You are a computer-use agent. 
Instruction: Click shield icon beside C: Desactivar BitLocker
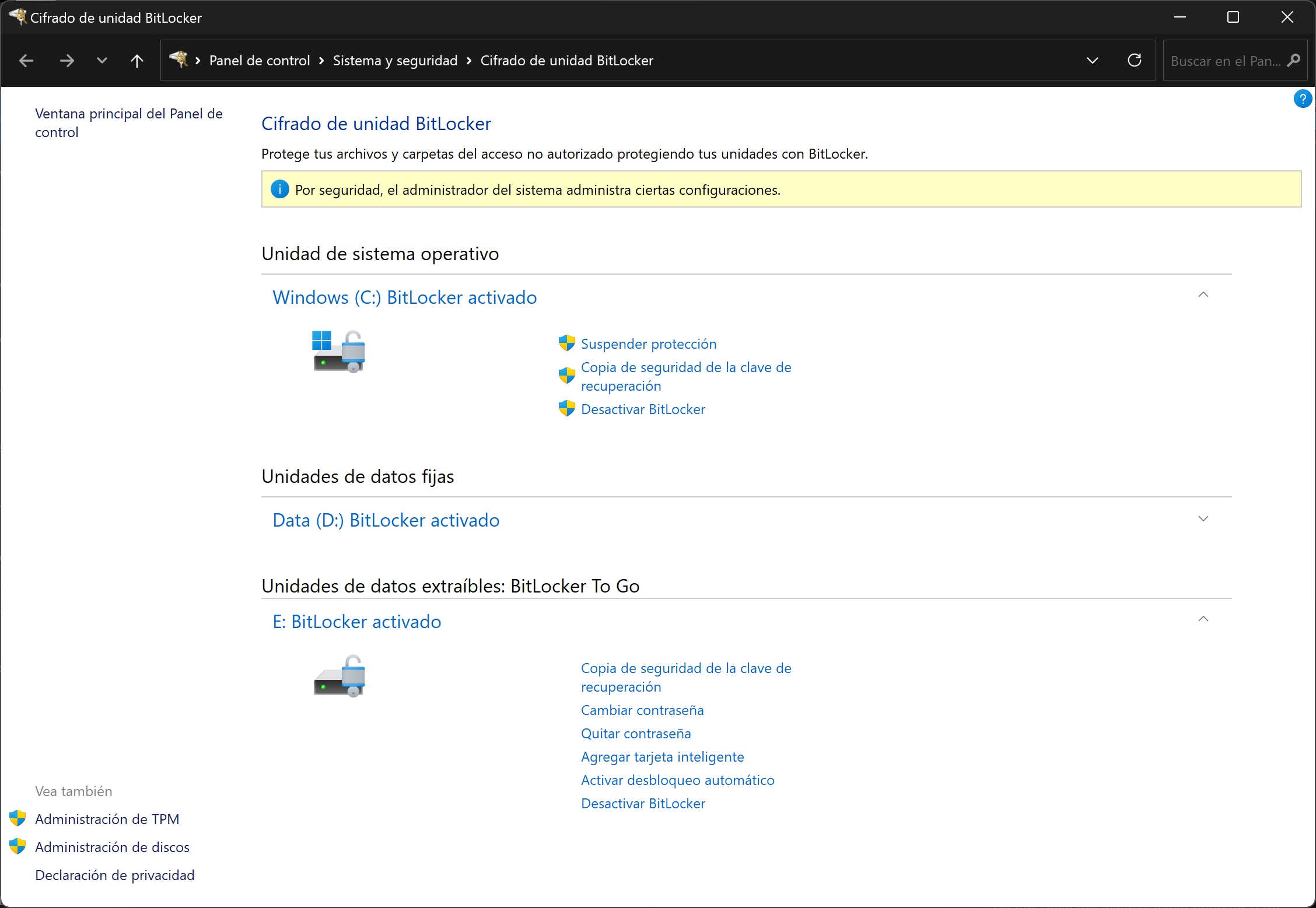tap(566, 409)
